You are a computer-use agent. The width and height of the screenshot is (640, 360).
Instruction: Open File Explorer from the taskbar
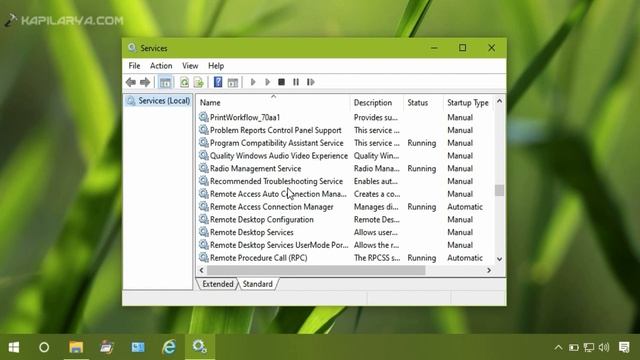[x=76, y=347]
